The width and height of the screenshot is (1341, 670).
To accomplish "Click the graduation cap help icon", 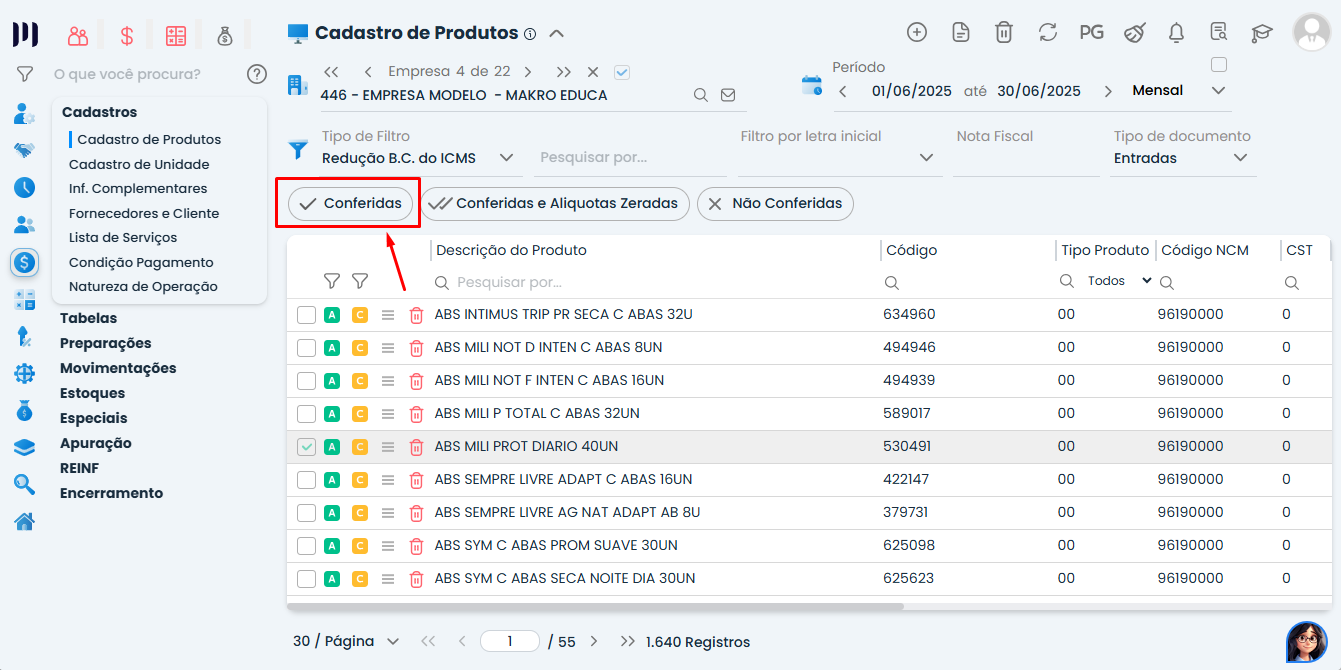I will [x=1261, y=33].
